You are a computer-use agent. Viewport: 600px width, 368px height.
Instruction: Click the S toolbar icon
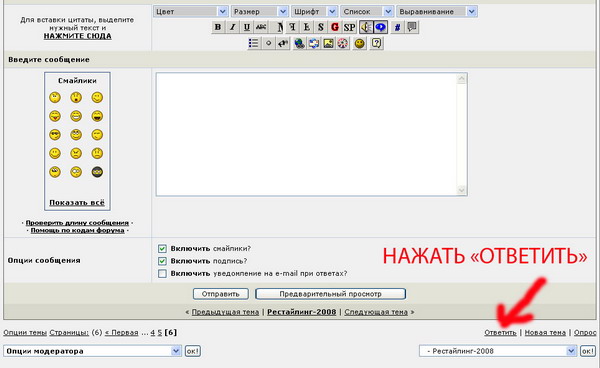coord(320,27)
